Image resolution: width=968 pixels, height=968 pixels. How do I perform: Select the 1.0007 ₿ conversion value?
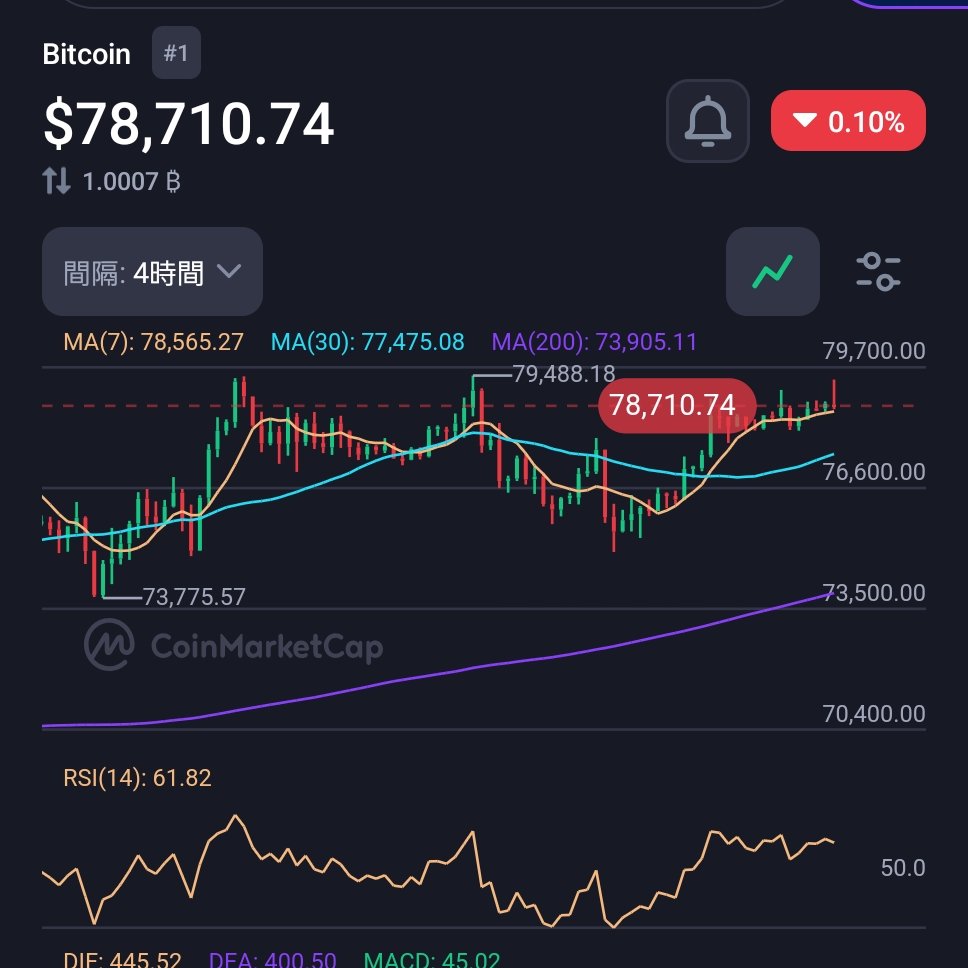pyautogui.click(x=131, y=182)
